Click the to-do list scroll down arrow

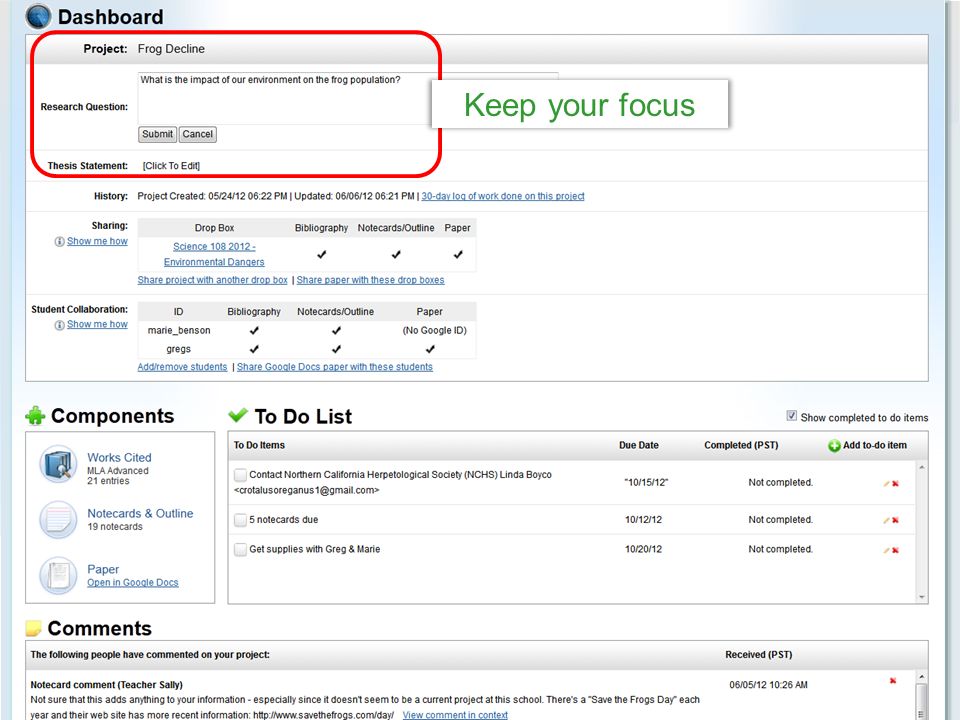[x=921, y=597]
